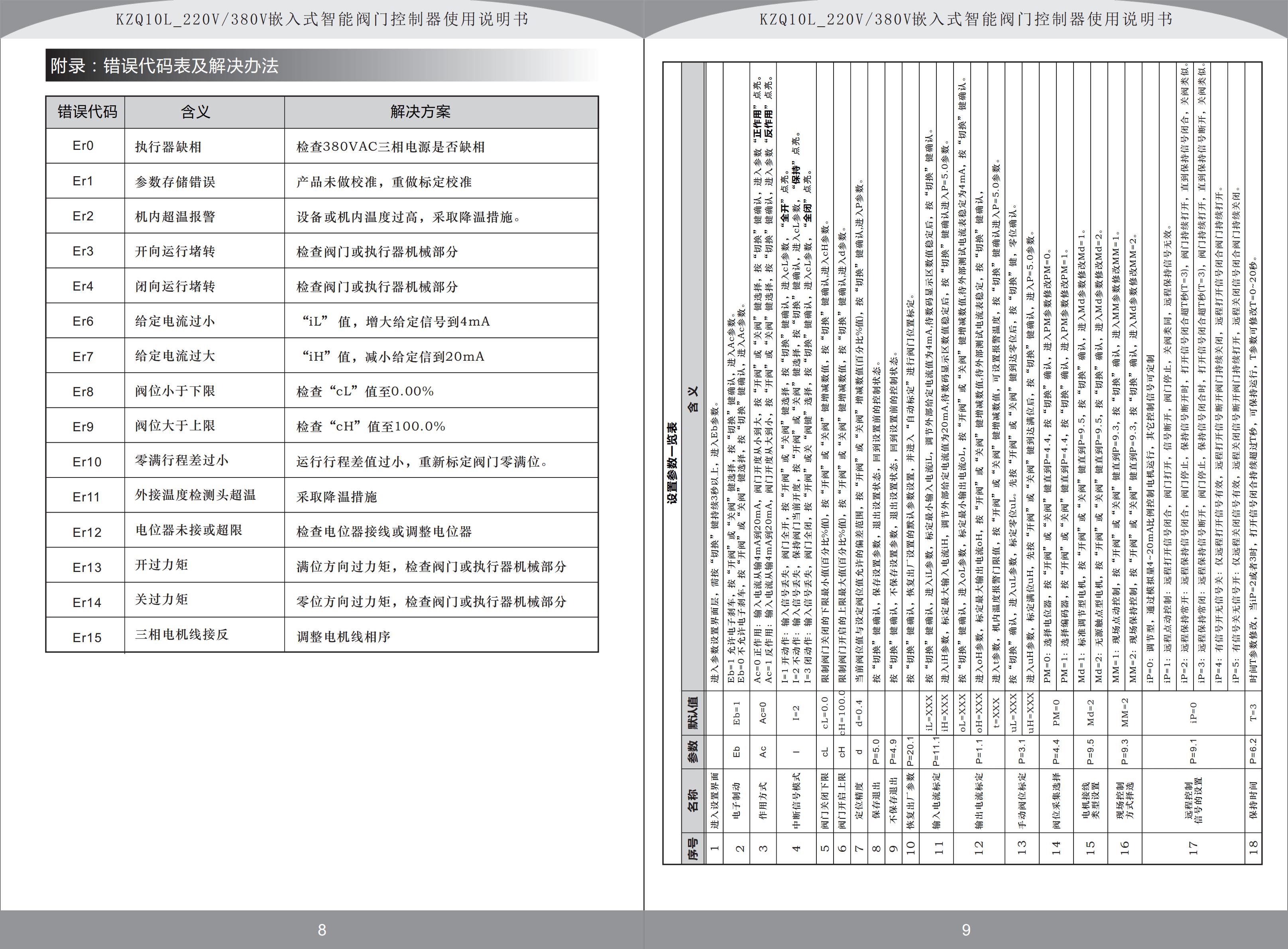Click the 调整电机线相序 solution text
This screenshot has width=1288, height=949.
click(x=343, y=637)
